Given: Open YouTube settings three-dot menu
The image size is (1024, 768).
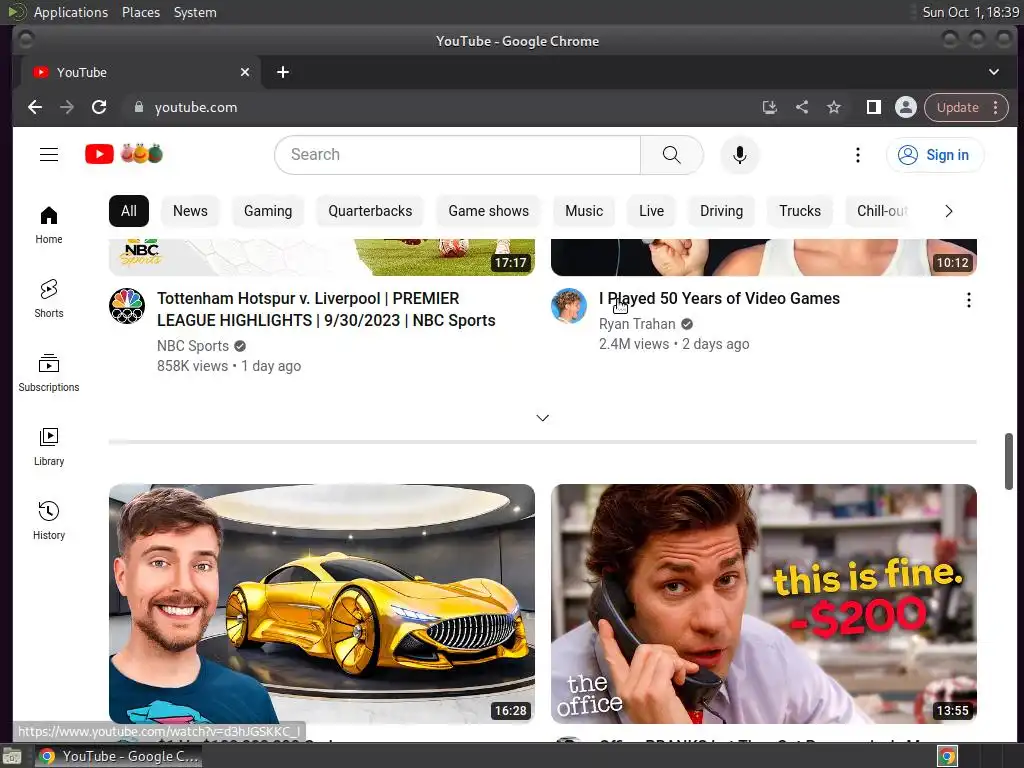Looking at the screenshot, I should click(857, 155).
